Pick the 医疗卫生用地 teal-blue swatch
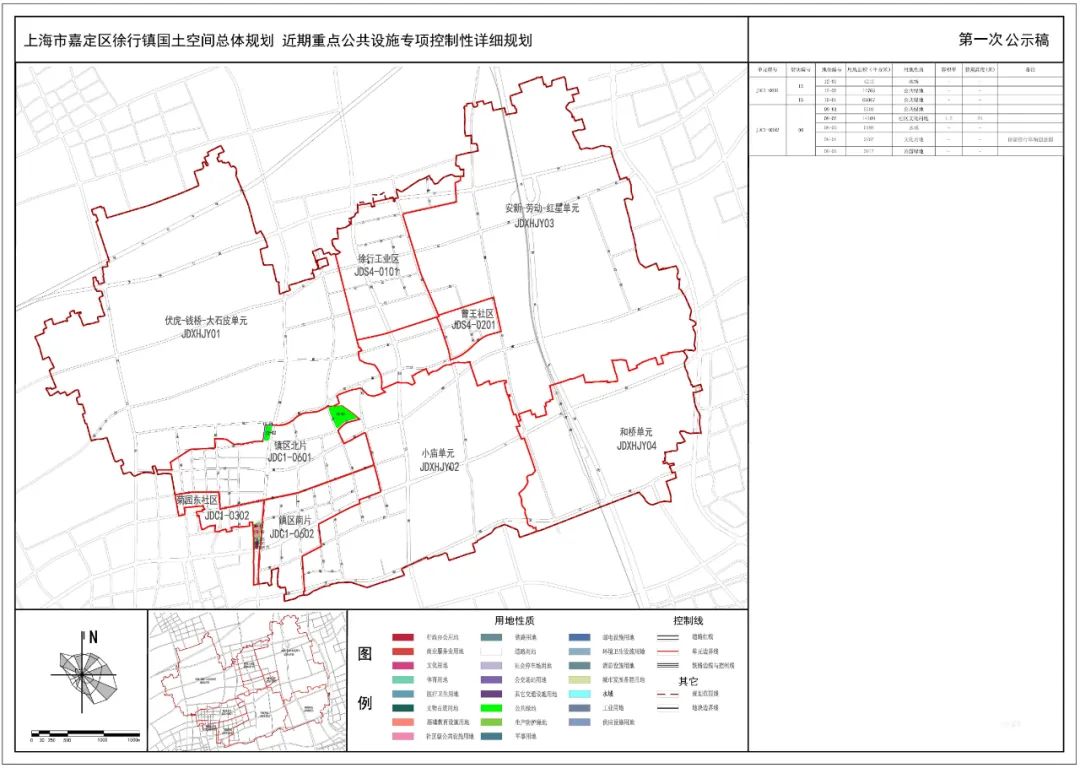This screenshot has width=1080, height=768. 403,694
